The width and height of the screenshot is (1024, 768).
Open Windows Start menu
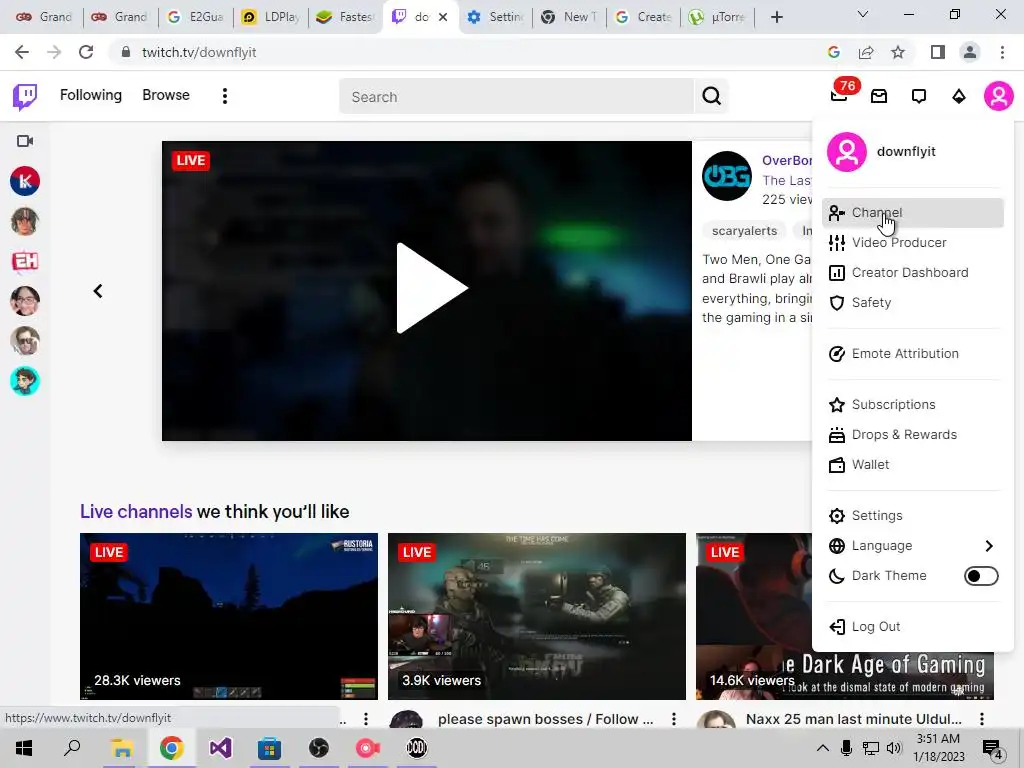pyautogui.click(x=24, y=748)
